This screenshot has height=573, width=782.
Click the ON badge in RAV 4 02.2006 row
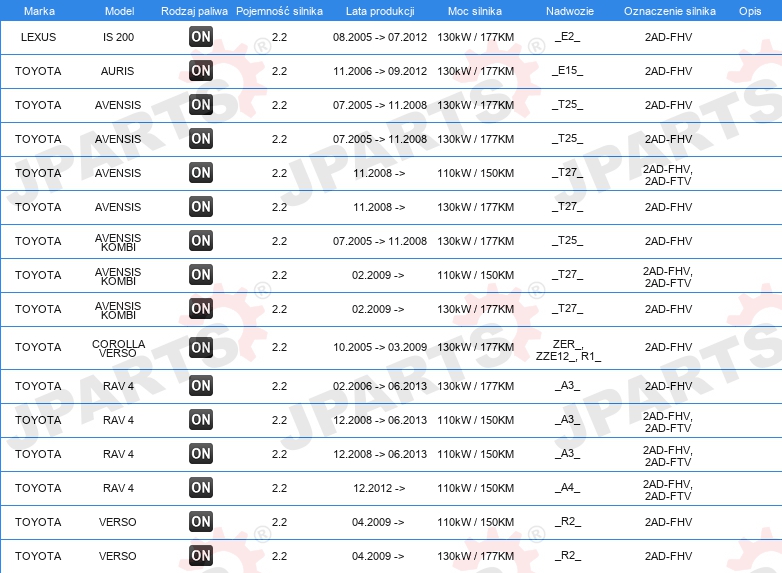[x=201, y=385]
